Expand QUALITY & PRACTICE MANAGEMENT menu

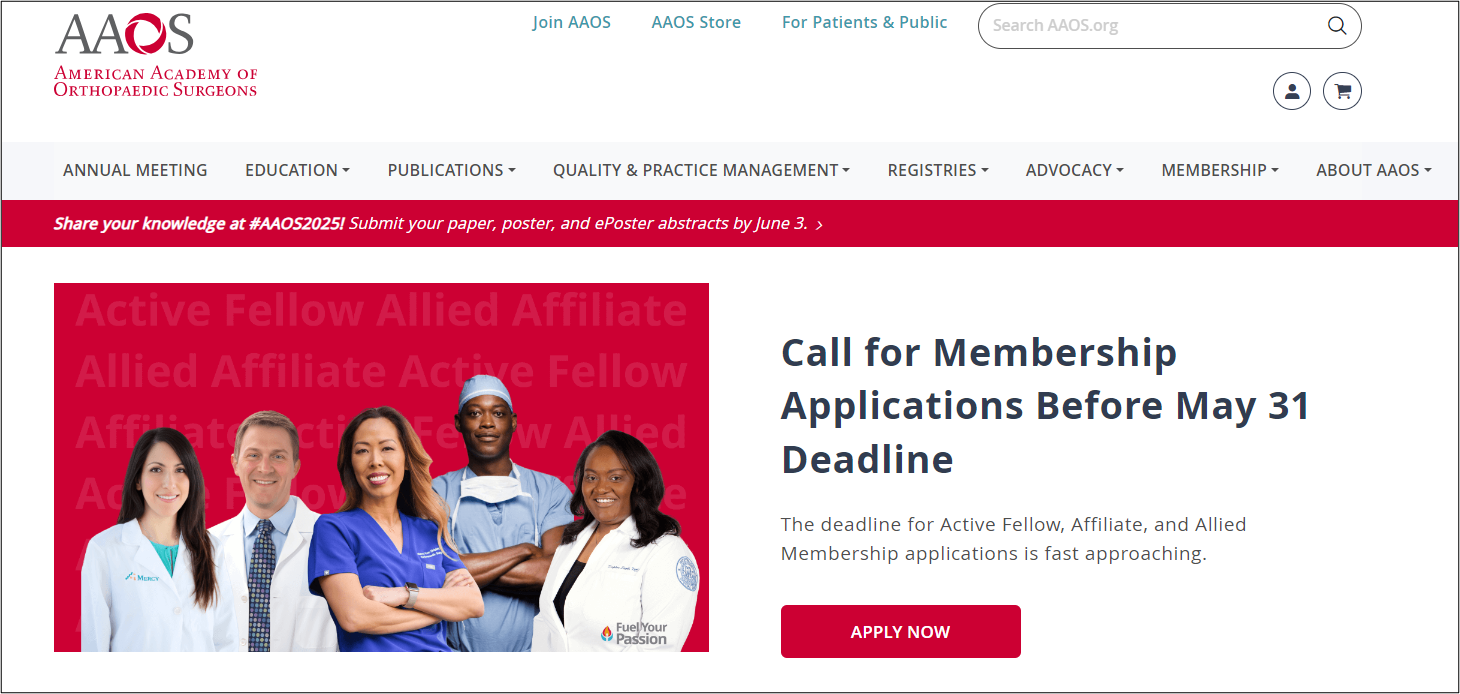point(700,170)
